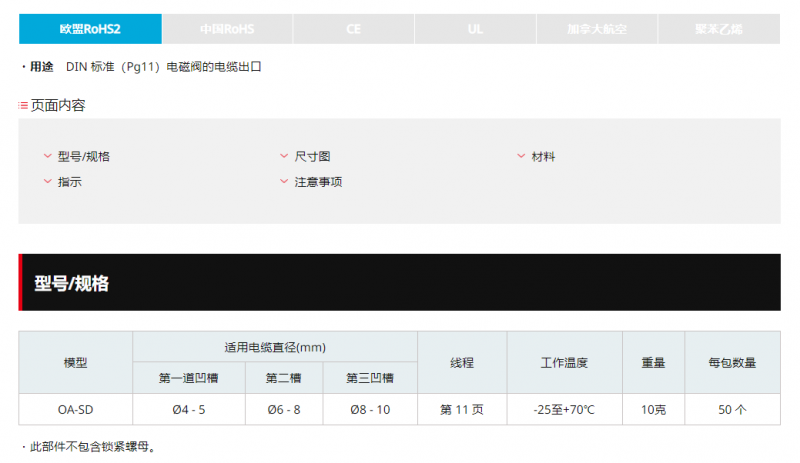
Task: Switch to the UL tab
Action: [x=475, y=29]
